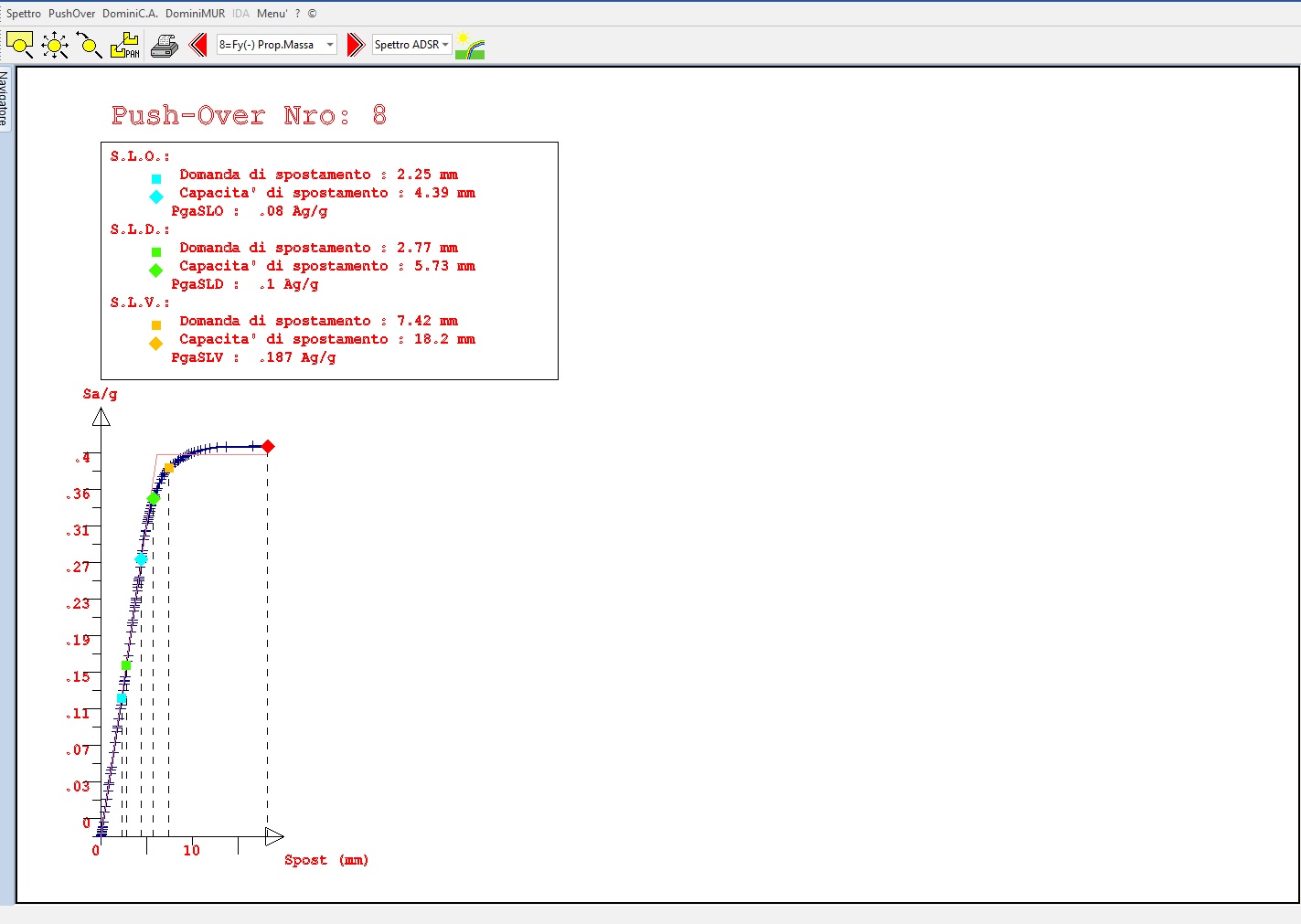Image resolution: width=1301 pixels, height=924 pixels.
Task: Click the green diamond marker on curve
Action: (x=154, y=498)
